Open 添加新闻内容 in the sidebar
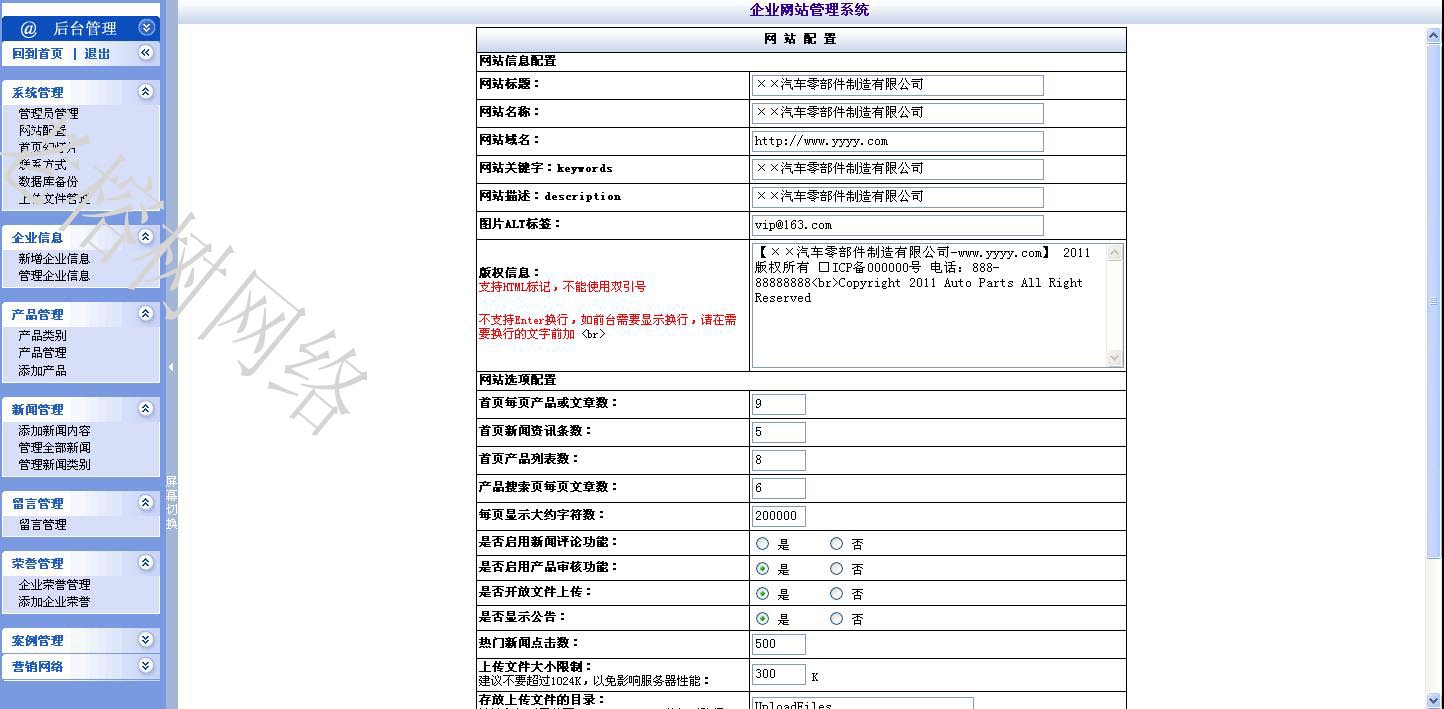This screenshot has width=1444, height=709. (x=54, y=431)
